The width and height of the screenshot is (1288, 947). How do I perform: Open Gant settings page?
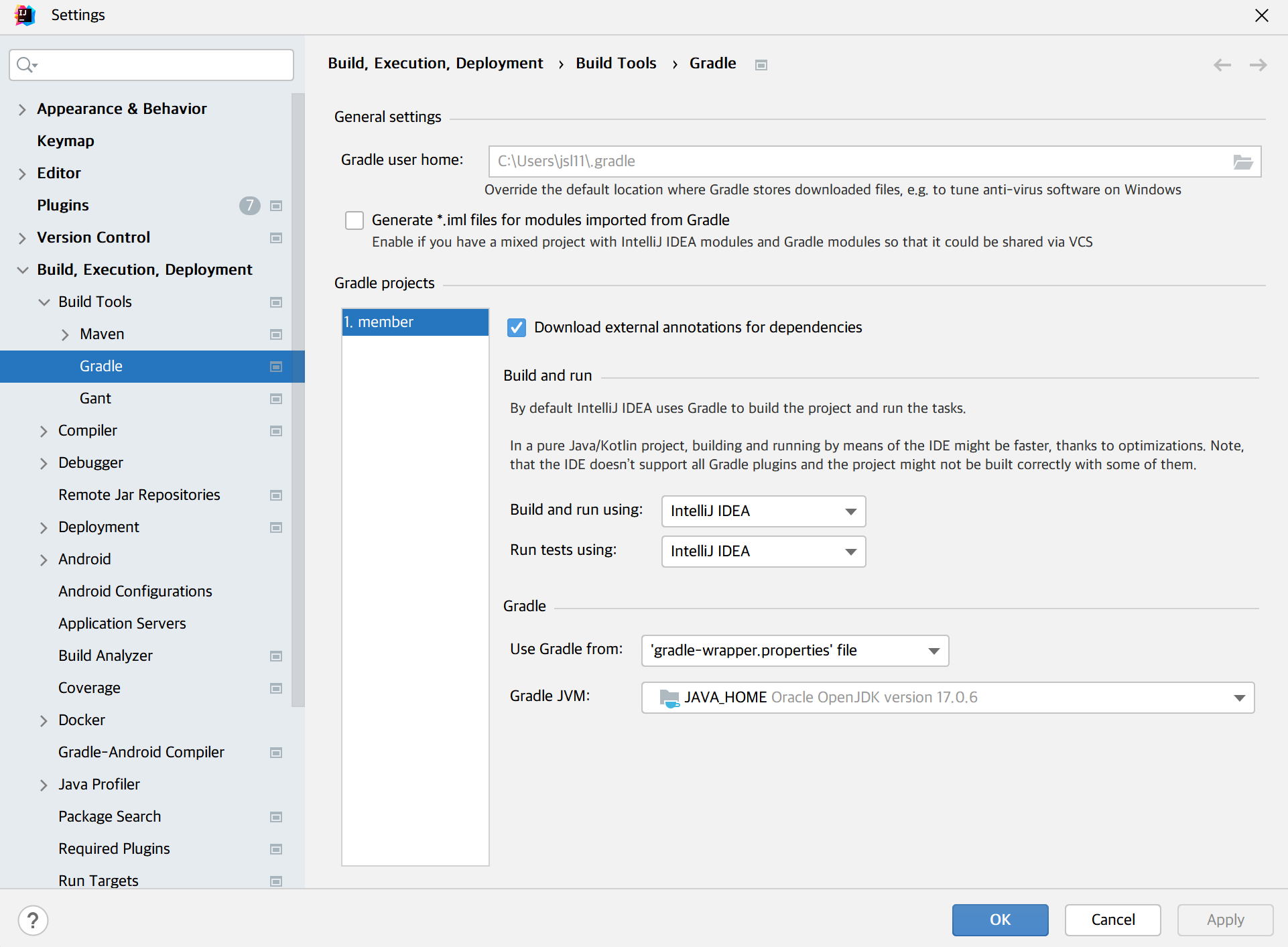tap(95, 398)
